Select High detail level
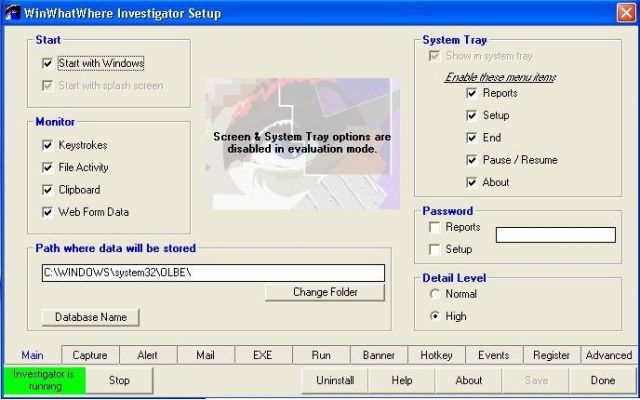This screenshot has height=400, width=640. [x=435, y=316]
